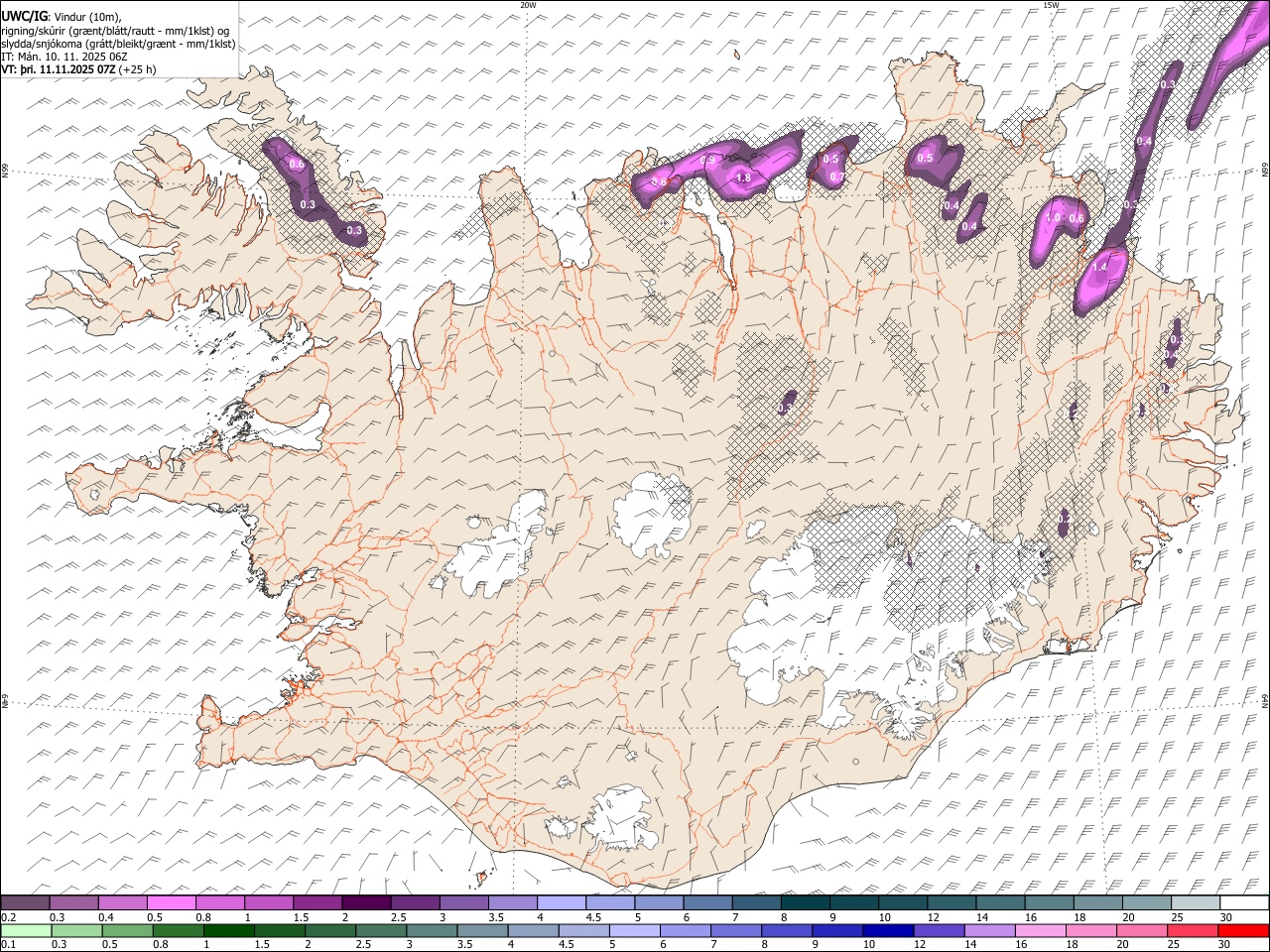Viewport: 1270px width, 952px height.
Task: Click the pure red rain swatch after 30
Action: click(x=1244, y=930)
